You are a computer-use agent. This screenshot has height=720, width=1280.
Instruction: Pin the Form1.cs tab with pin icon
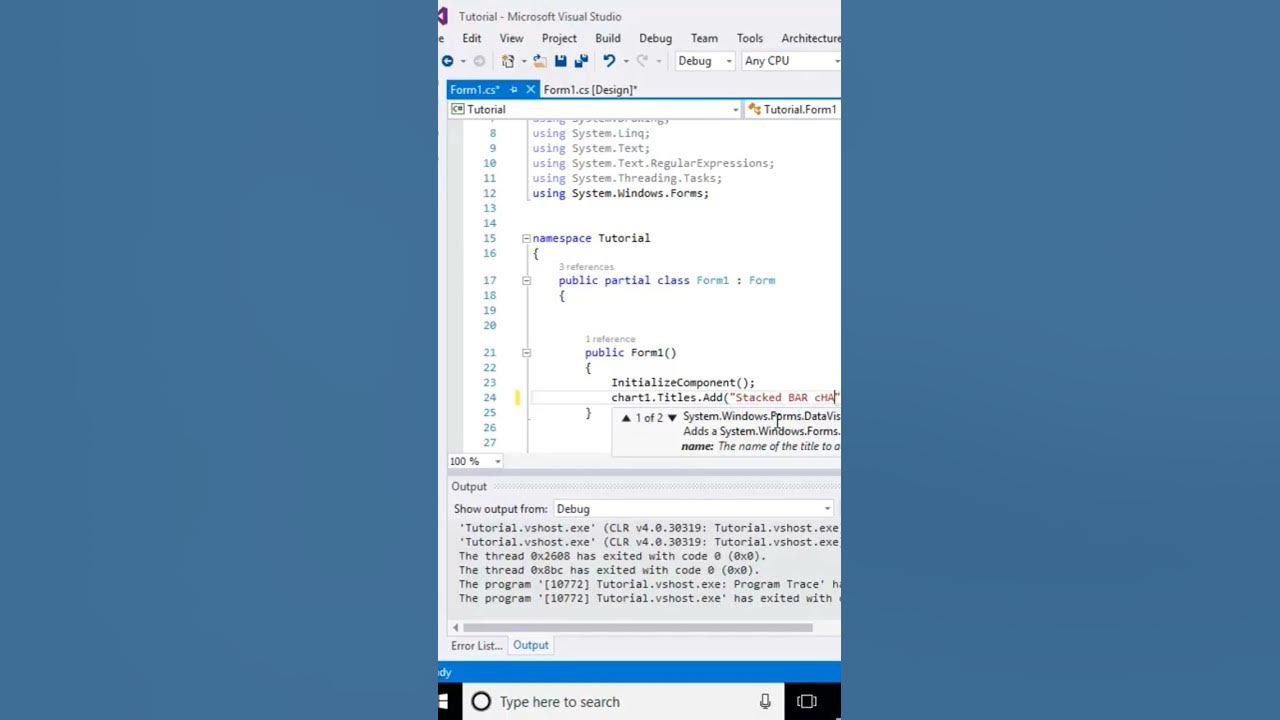[514, 90]
